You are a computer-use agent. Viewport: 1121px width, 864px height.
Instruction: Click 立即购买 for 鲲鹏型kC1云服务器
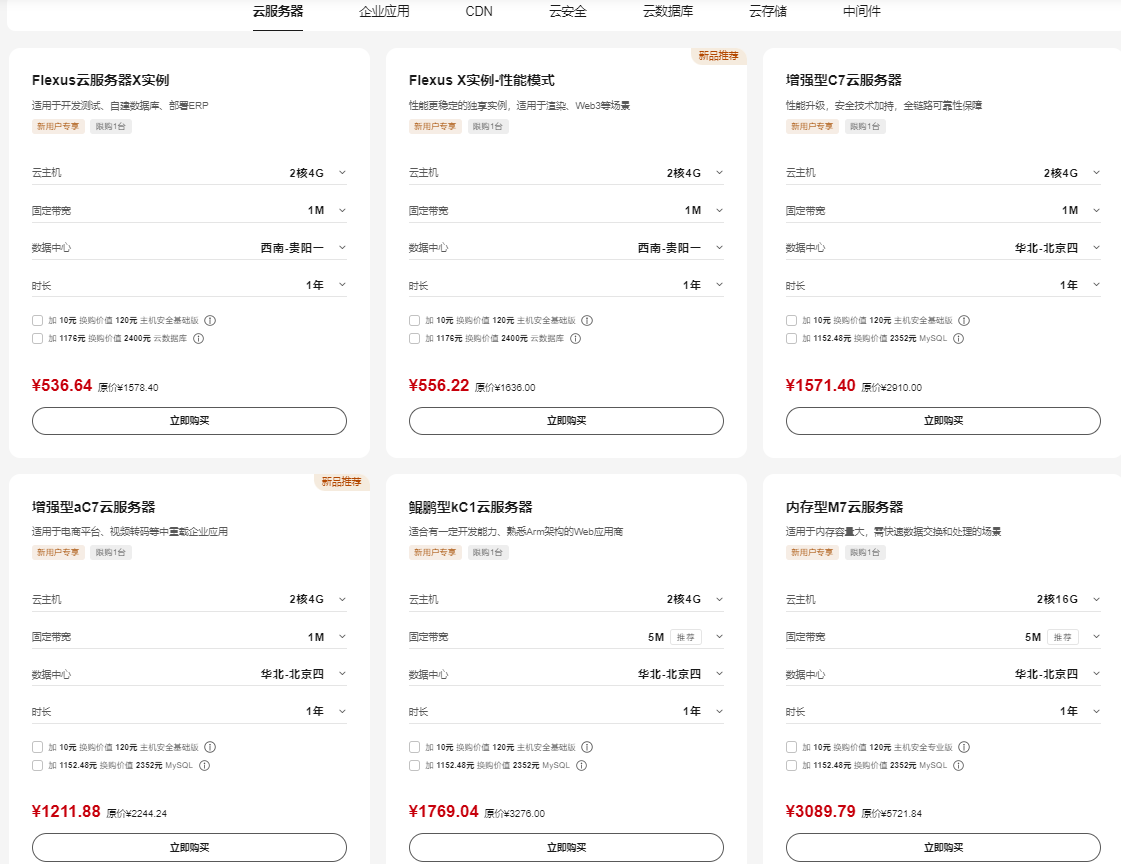coord(566,848)
